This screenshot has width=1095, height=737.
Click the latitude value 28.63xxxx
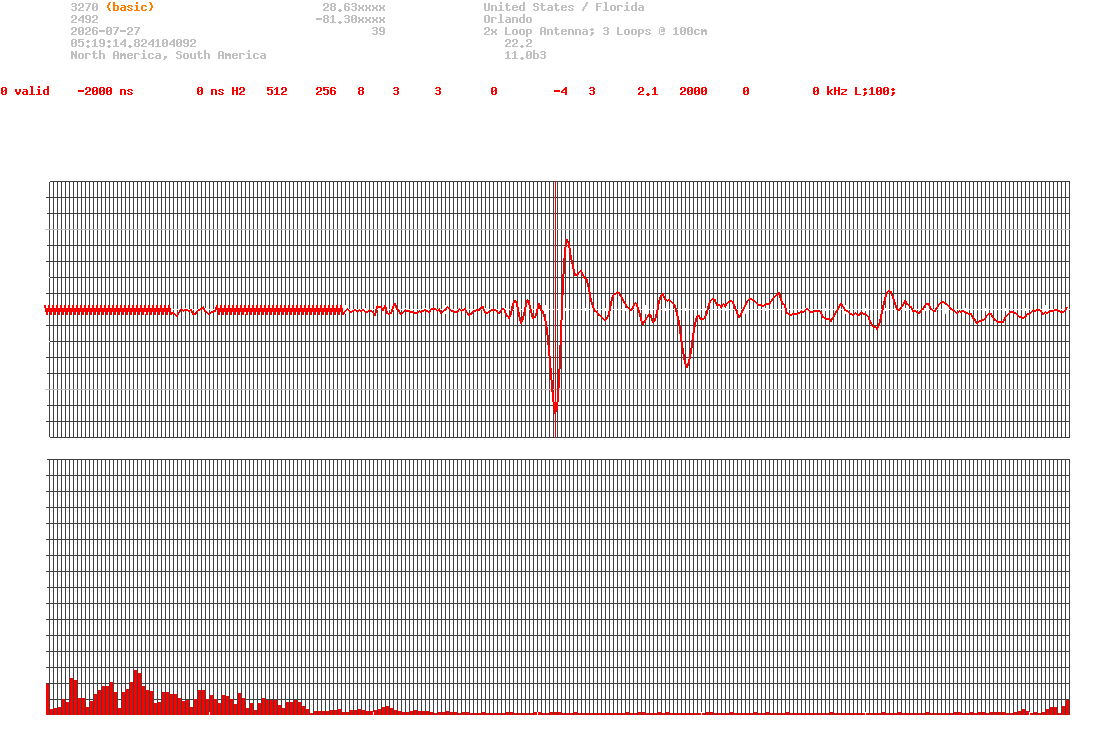tap(354, 7)
